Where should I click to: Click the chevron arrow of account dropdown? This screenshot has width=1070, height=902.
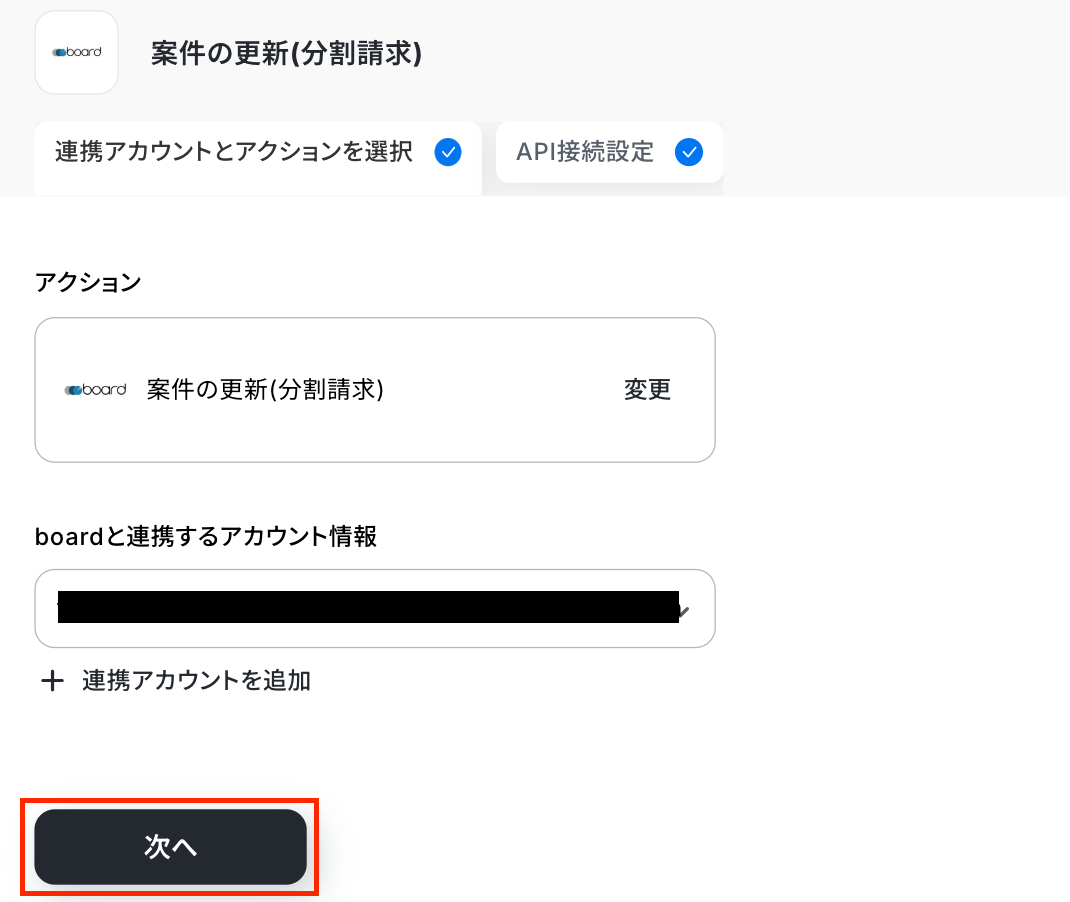pyautogui.click(x=686, y=608)
